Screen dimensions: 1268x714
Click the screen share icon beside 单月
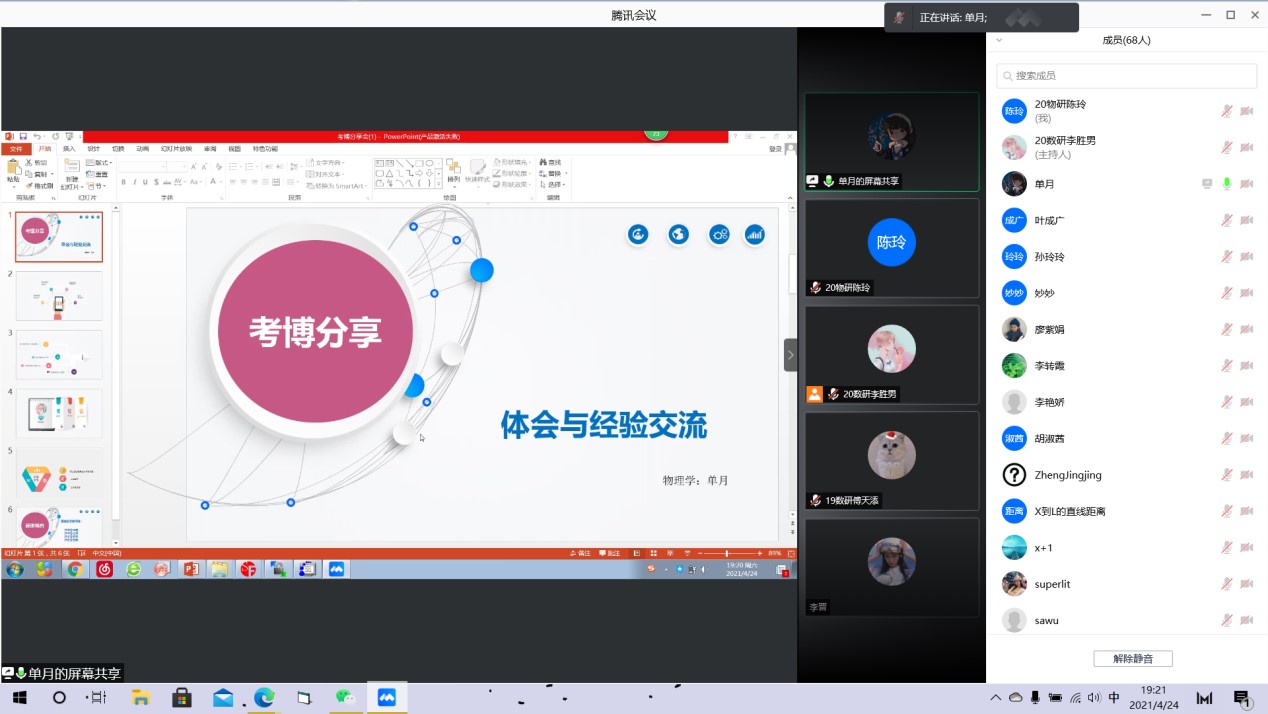pyautogui.click(x=1207, y=184)
